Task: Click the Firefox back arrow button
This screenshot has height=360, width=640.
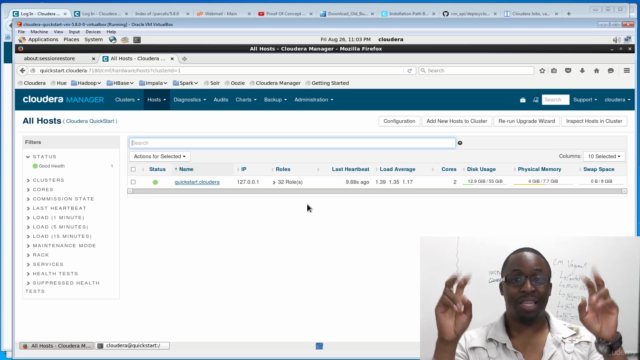Action: coord(22,71)
